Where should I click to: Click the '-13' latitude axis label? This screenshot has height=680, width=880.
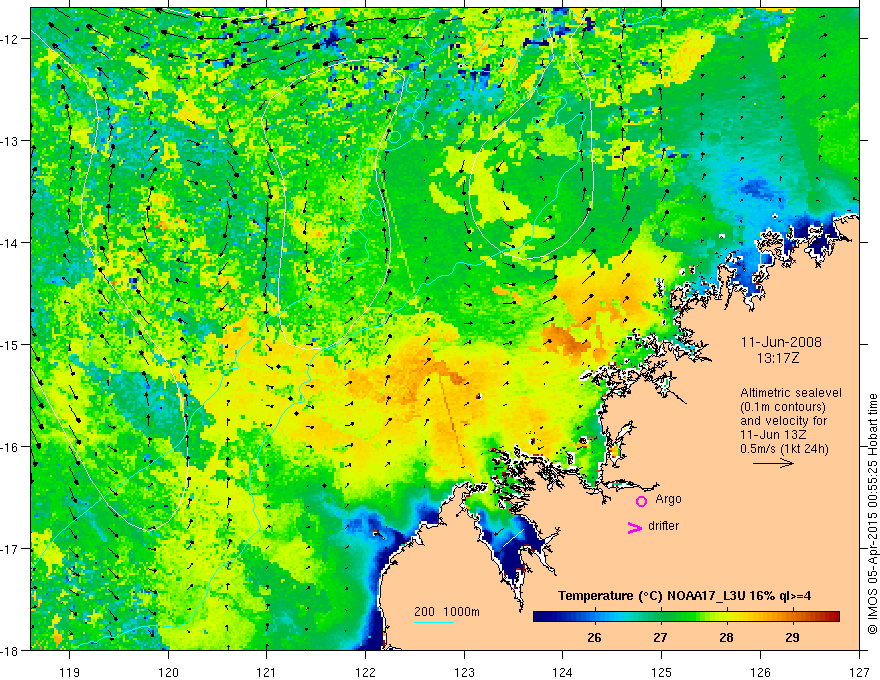pos(10,141)
